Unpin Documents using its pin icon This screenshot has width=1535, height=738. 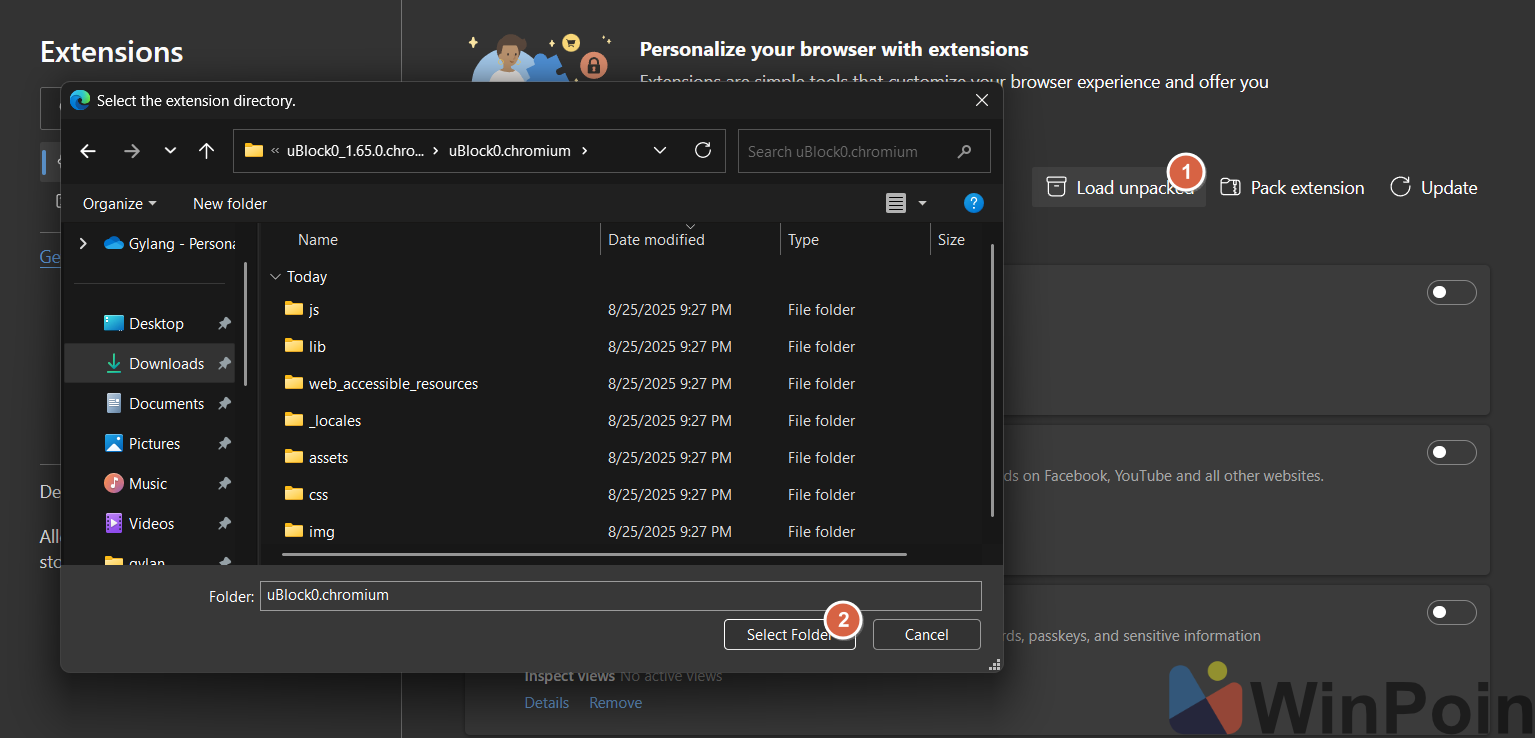[224, 404]
